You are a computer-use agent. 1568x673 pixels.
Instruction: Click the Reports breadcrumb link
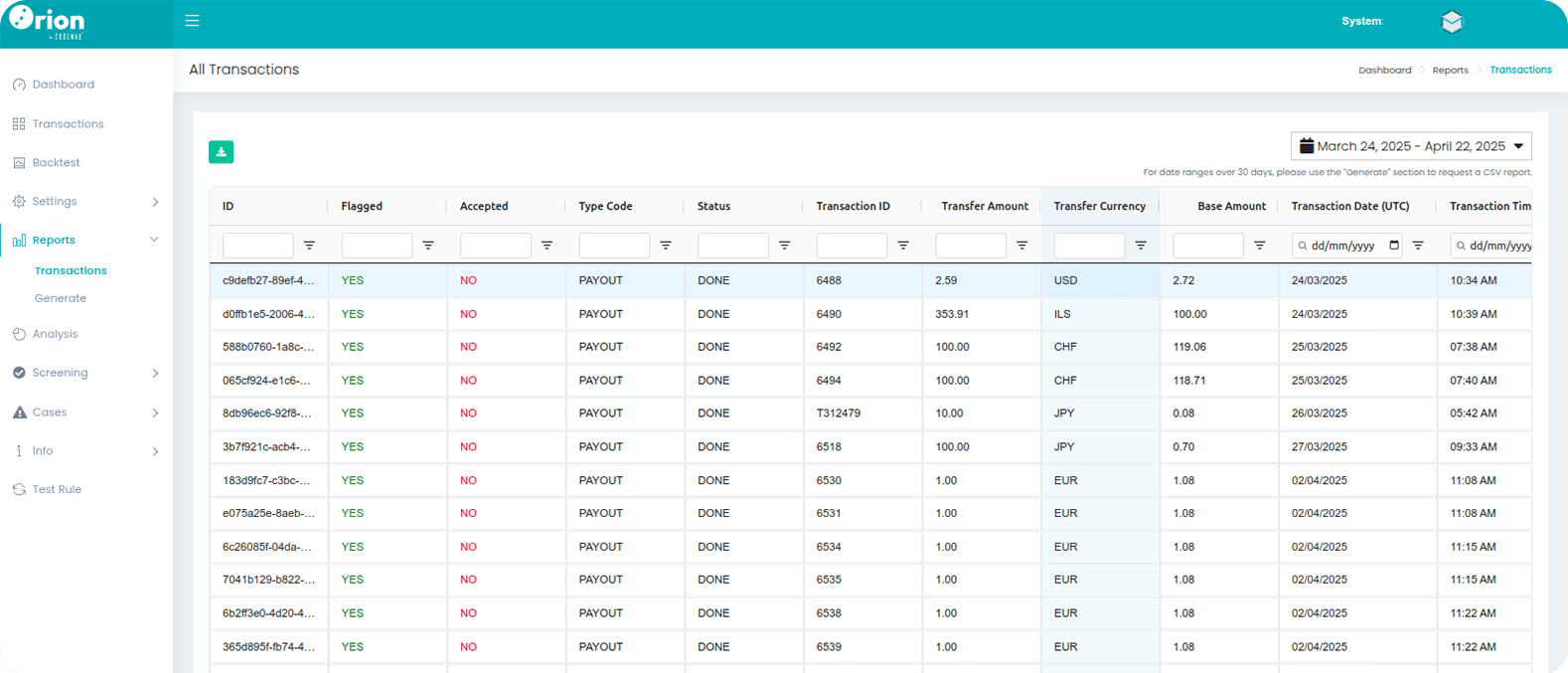1450,71
